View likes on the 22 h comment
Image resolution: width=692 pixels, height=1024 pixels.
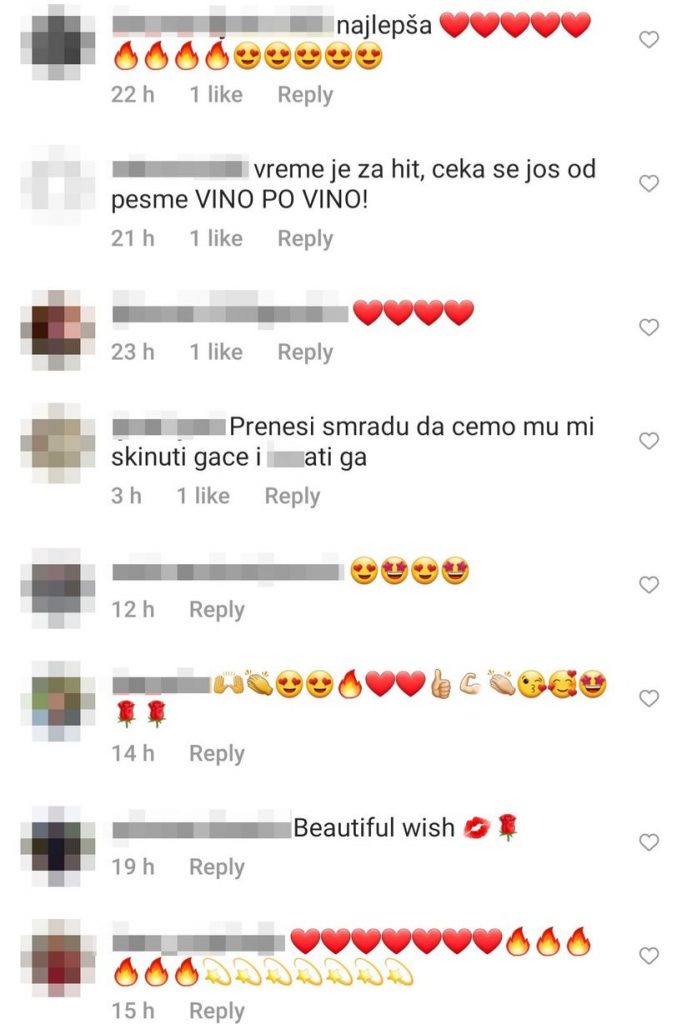pyautogui.click(x=216, y=95)
